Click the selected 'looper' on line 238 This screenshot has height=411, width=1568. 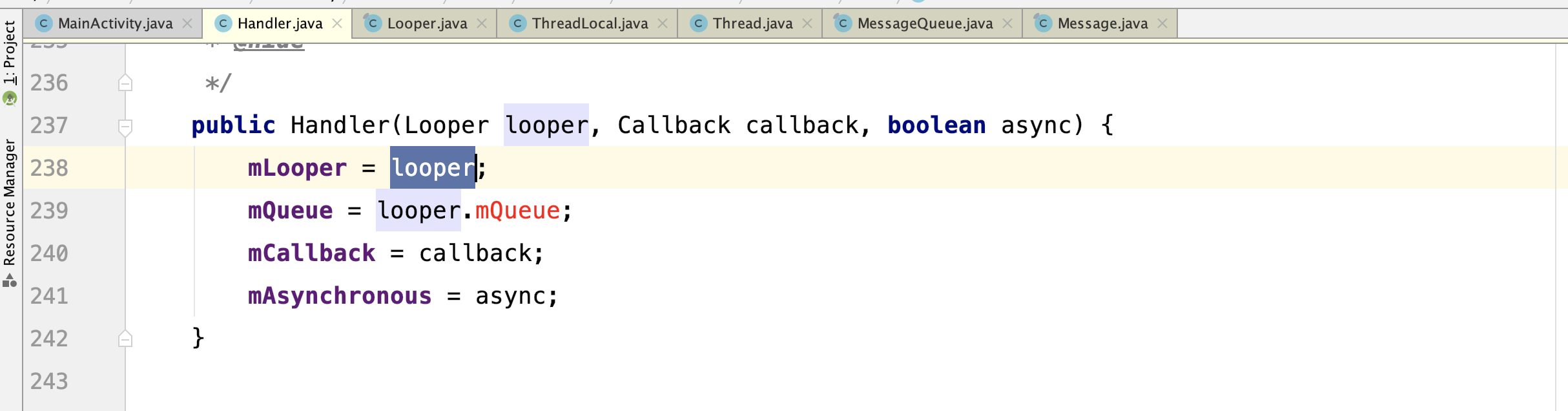tap(433, 168)
